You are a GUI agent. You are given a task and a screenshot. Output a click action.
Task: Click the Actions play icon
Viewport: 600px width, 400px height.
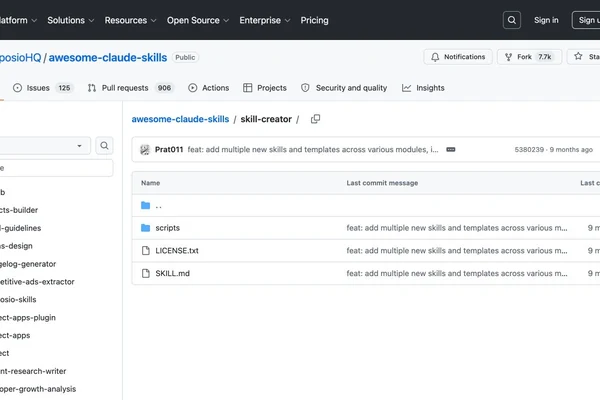pos(192,88)
